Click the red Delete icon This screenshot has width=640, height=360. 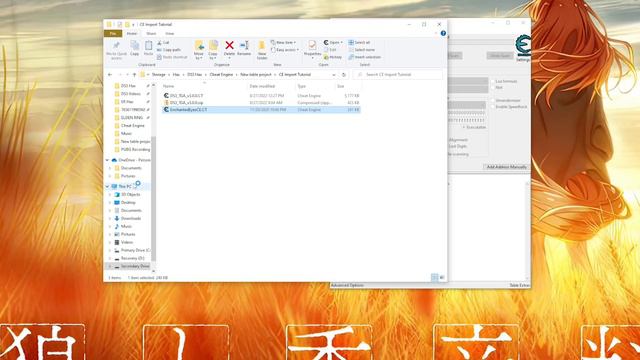point(229,45)
